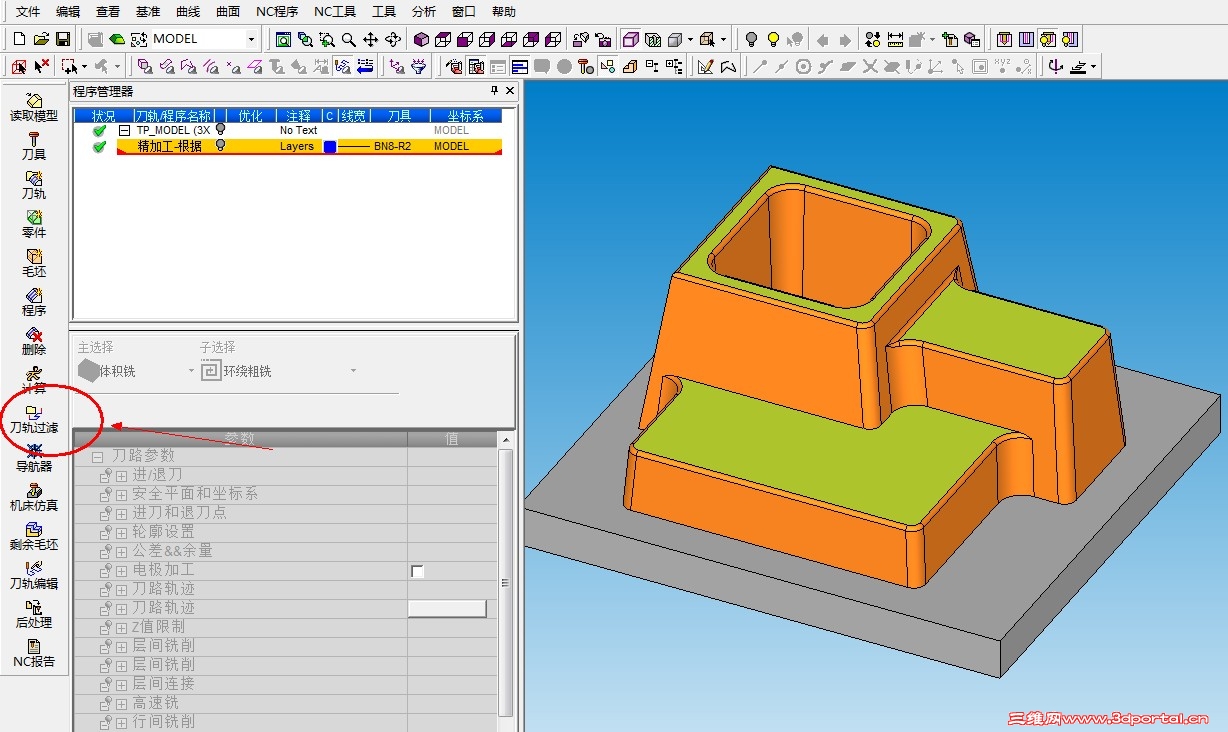
Task: Open the 主选择 体积铣 dropdown
Action: (x=192, y=371)
